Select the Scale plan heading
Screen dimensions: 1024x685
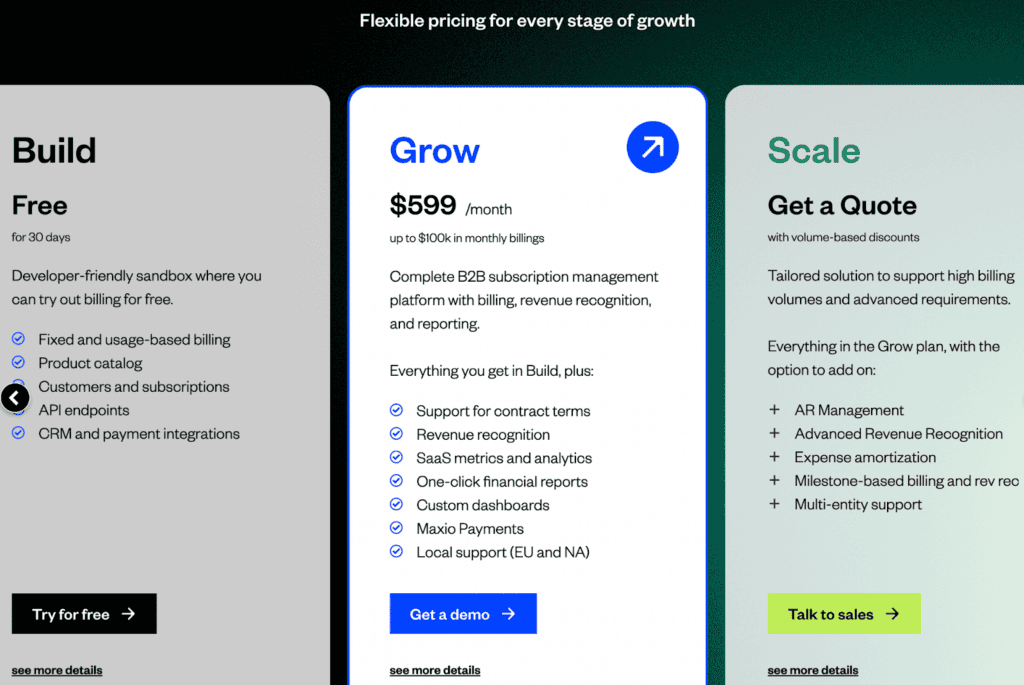[814, 151]
